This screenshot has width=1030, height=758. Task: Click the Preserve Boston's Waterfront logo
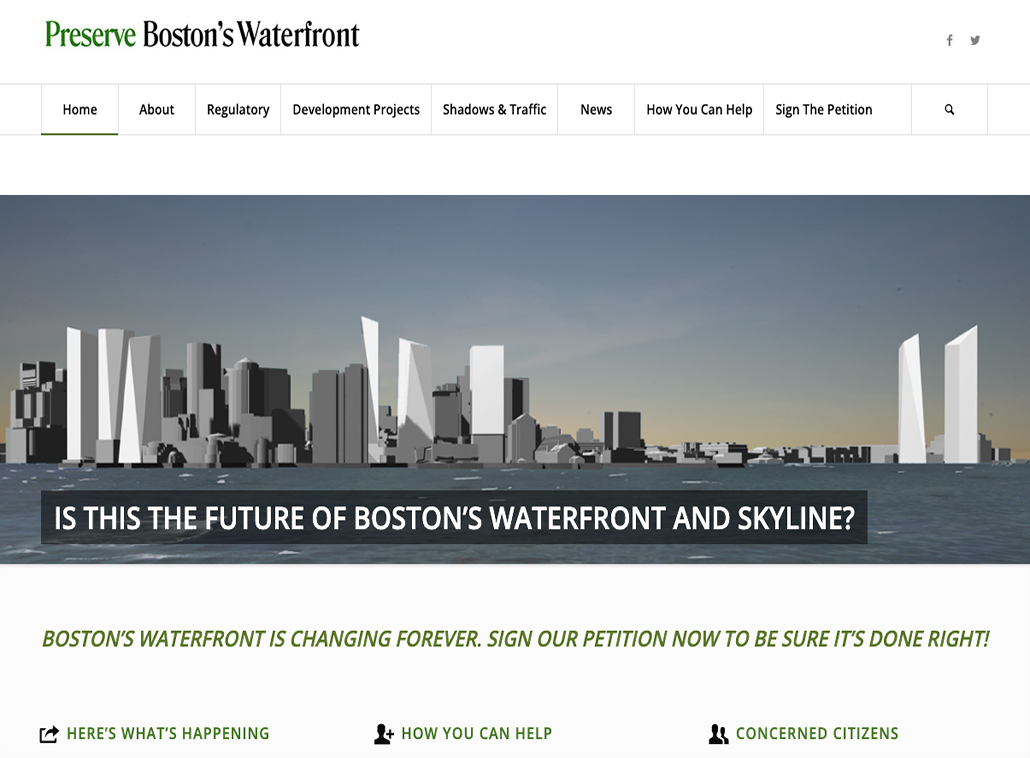pos(202,35)
